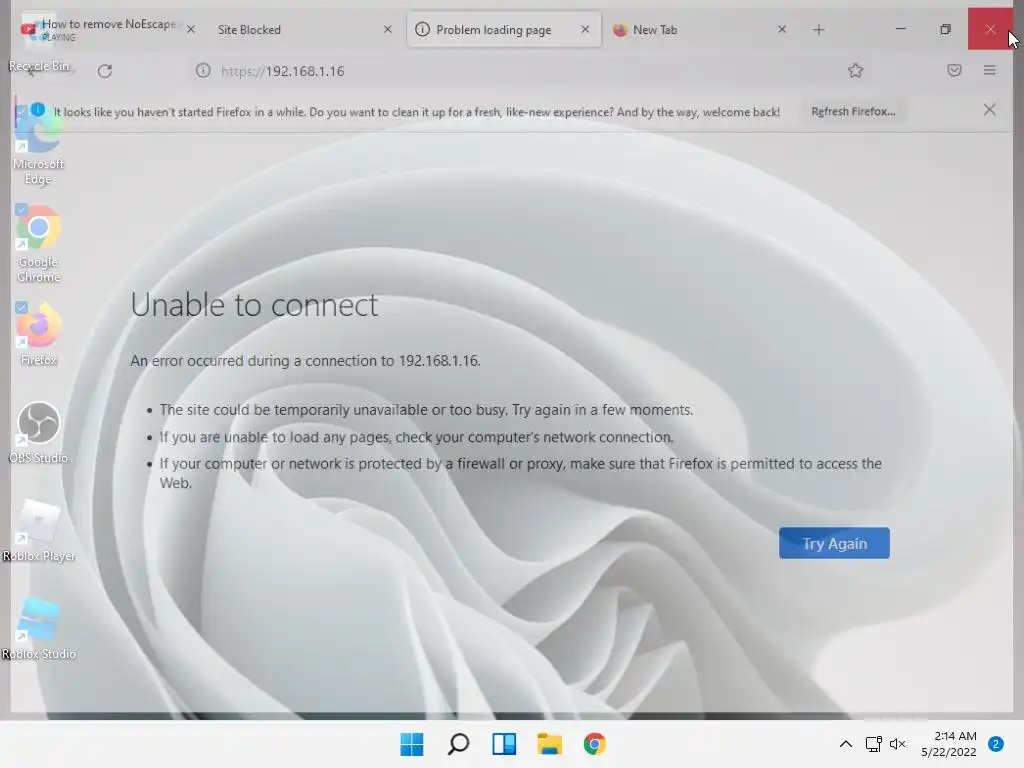The height and width of the screenshot is (768, 1024).
Task: Open the Windows Start menu
Action: tap(411, 744)
